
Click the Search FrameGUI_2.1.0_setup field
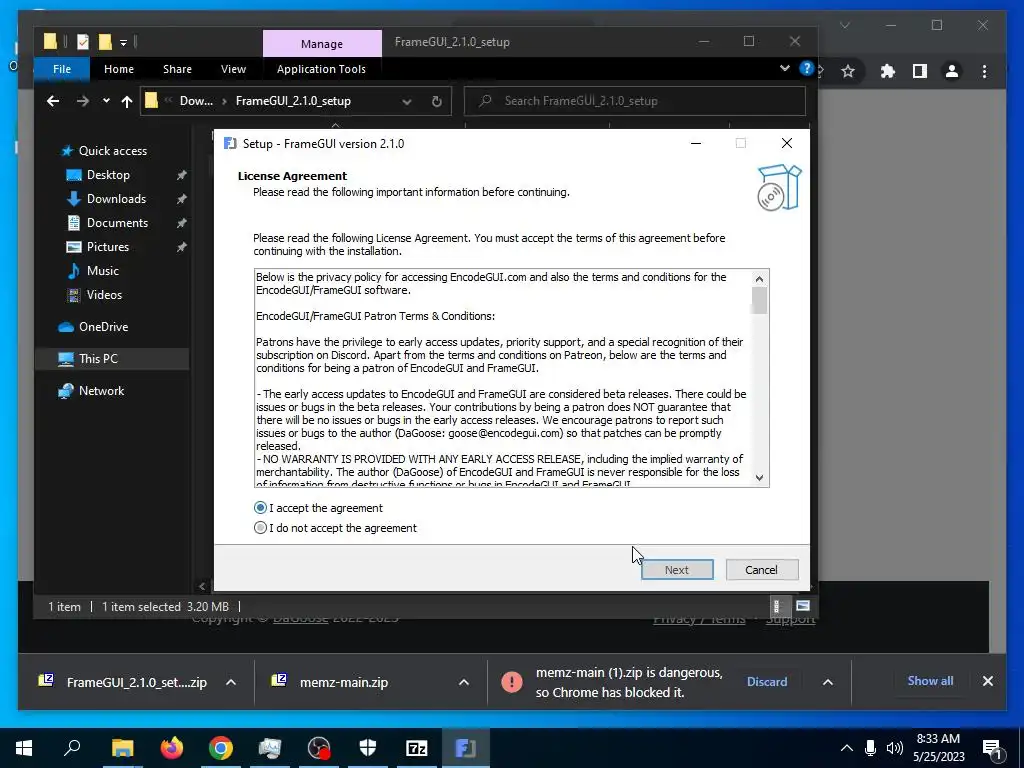(635, 101)
